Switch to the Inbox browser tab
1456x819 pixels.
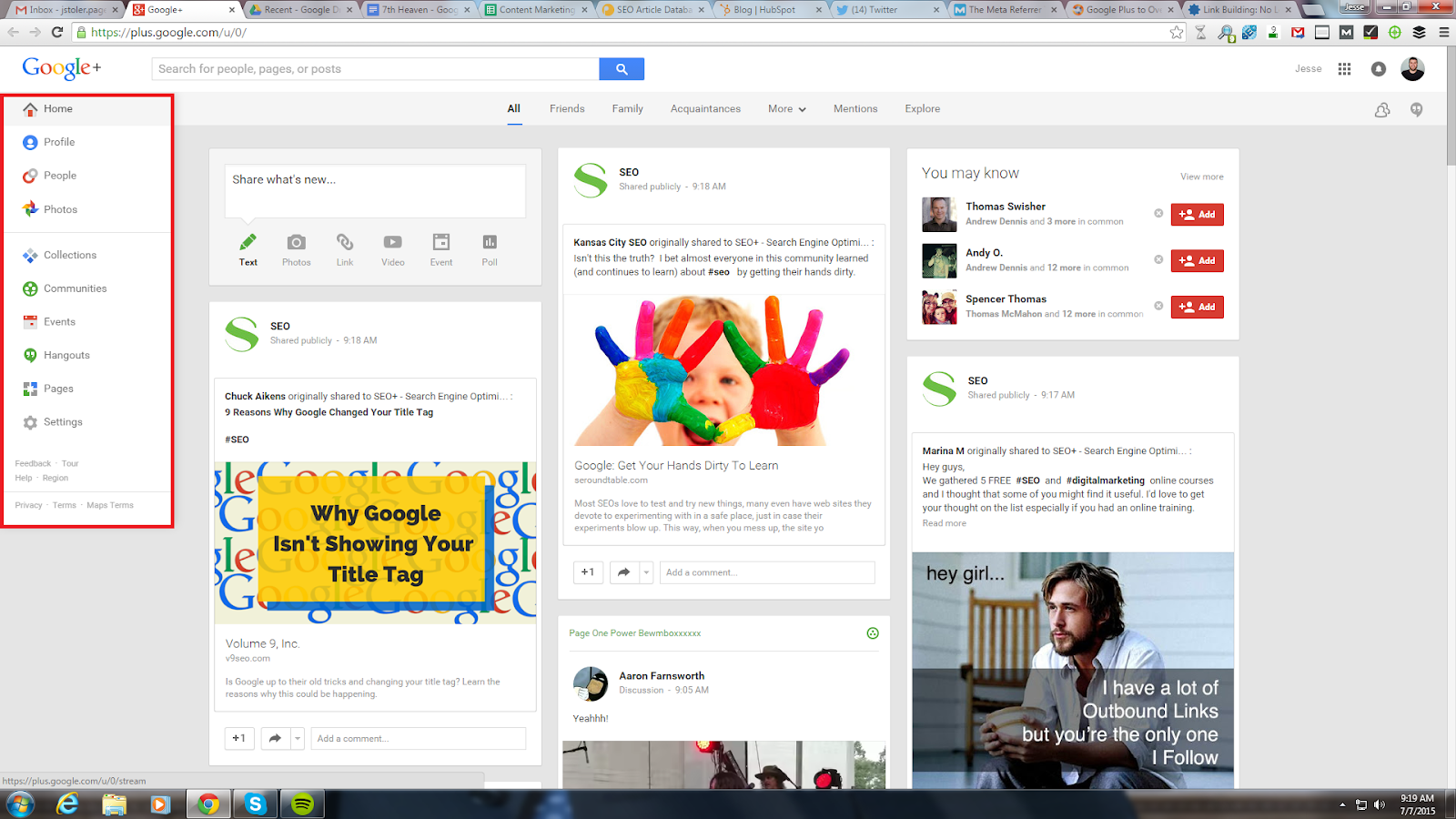click(x=65, y=10)
